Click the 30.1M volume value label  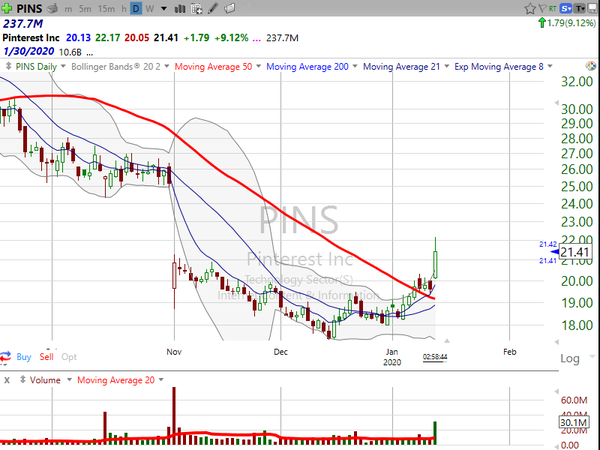pos(573,422)
